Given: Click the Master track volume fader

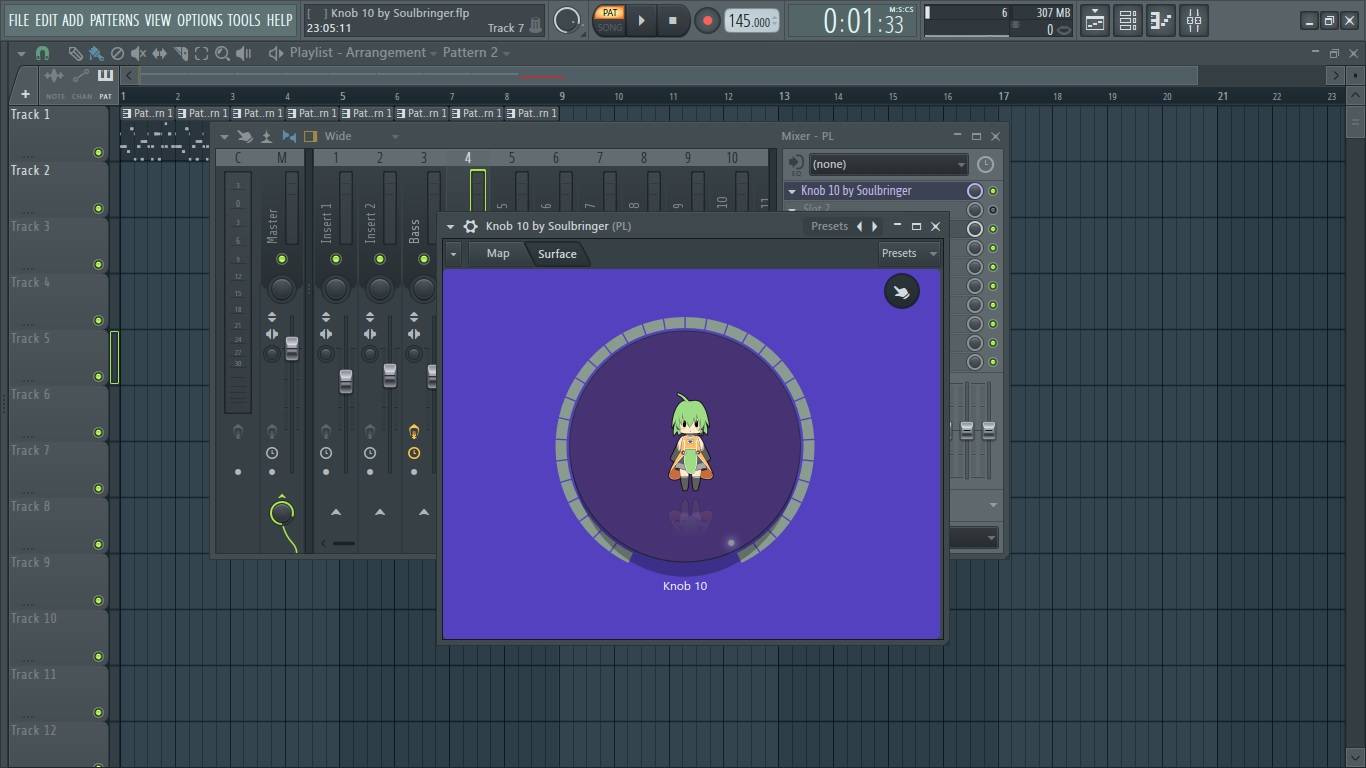Looking at the screenshot, I should 292,348.
